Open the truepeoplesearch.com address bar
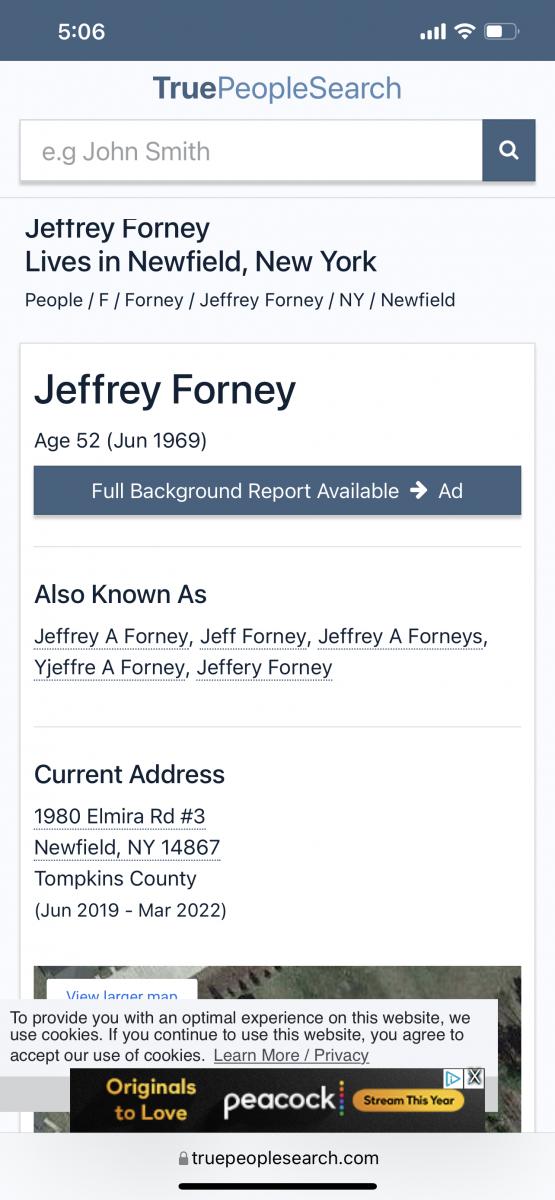The height and width of the screenshot is (1200, 555). (277, 1159)
